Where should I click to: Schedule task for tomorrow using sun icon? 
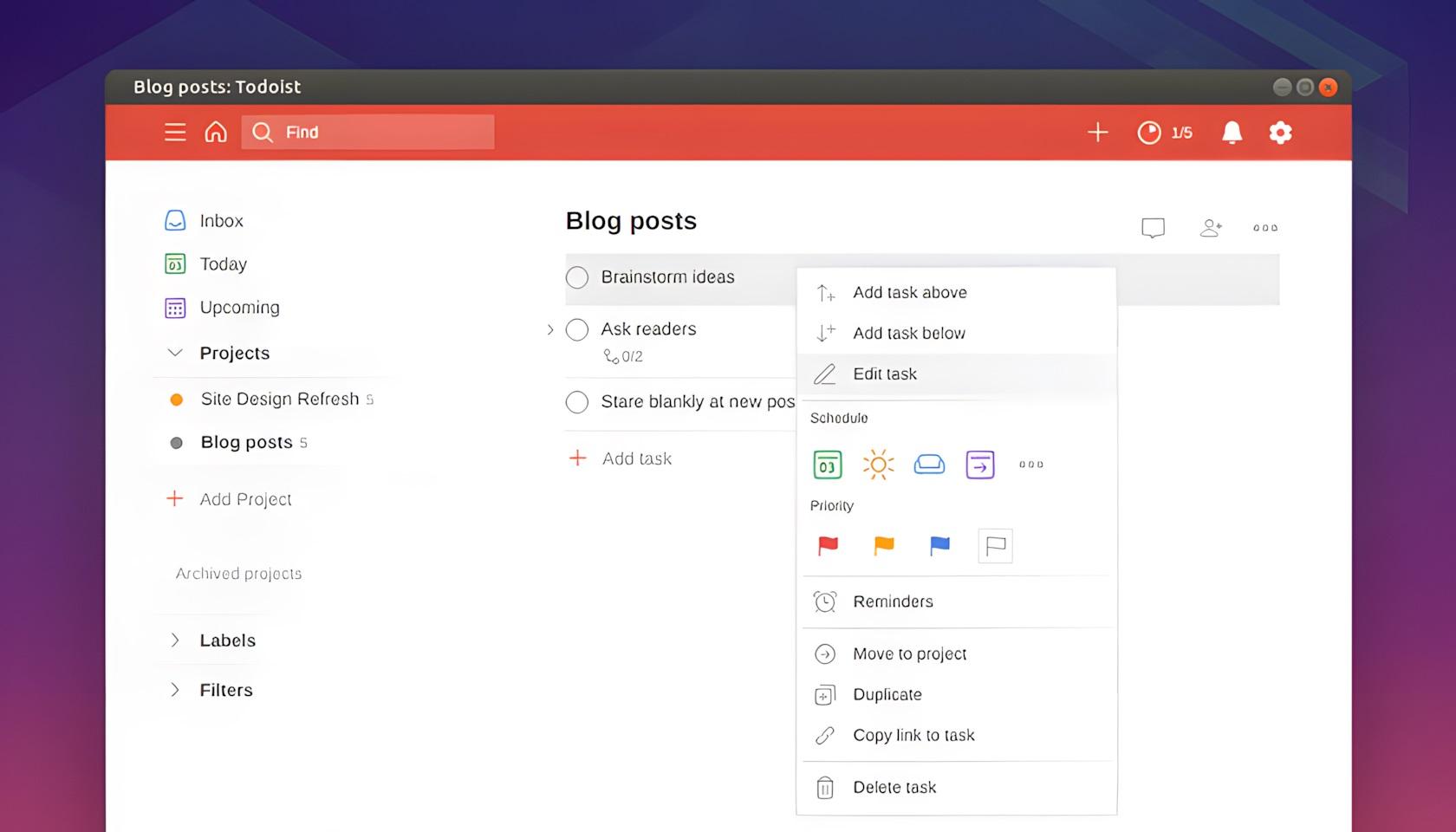(878, 465)
